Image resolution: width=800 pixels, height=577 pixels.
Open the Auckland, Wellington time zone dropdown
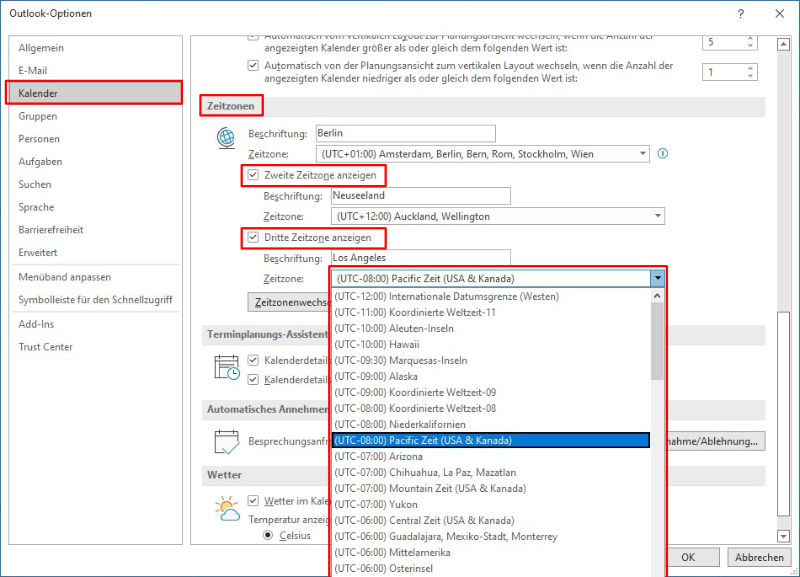tap(658, 216)
